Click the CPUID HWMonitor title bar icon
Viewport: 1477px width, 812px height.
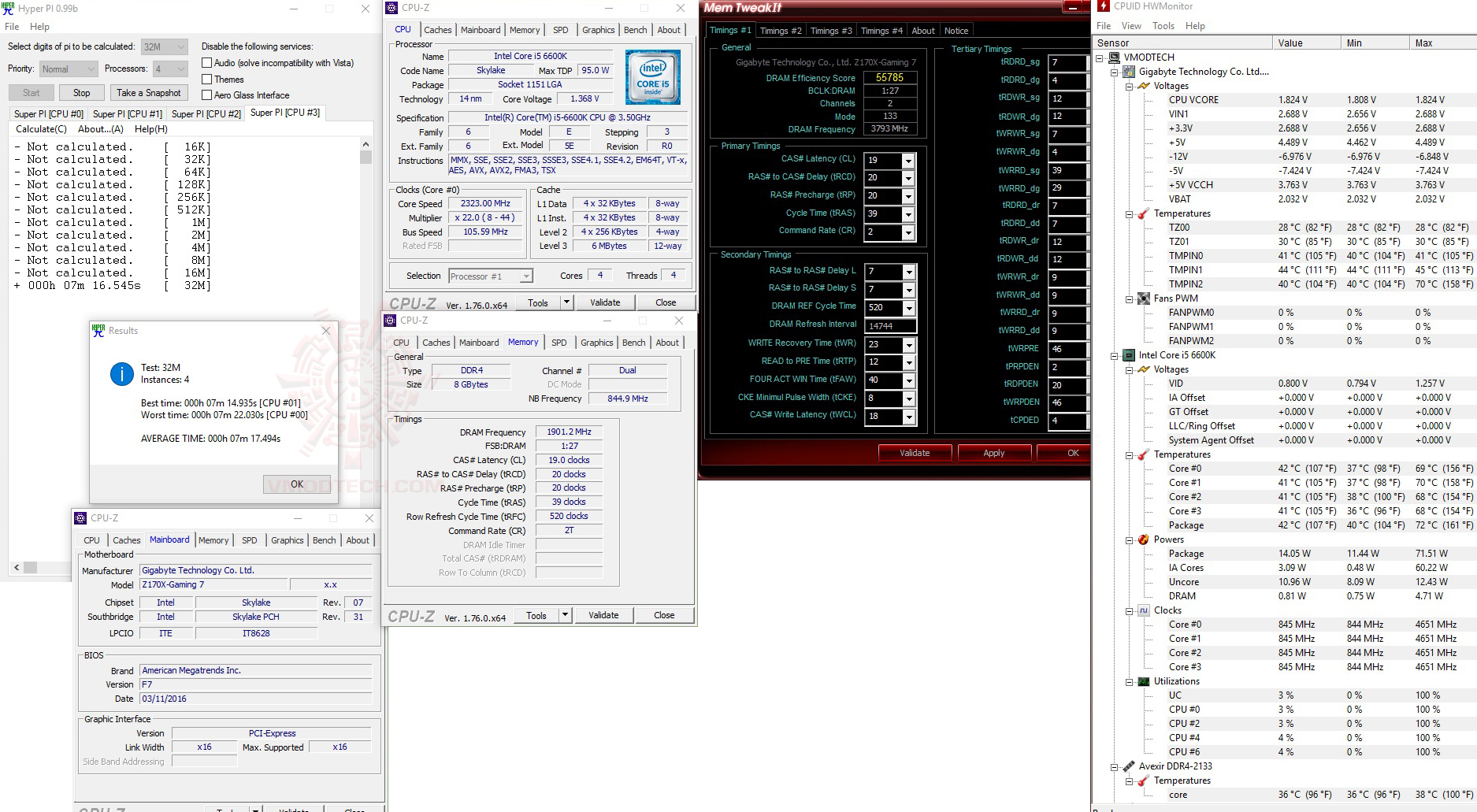[x=1102, y=6]
